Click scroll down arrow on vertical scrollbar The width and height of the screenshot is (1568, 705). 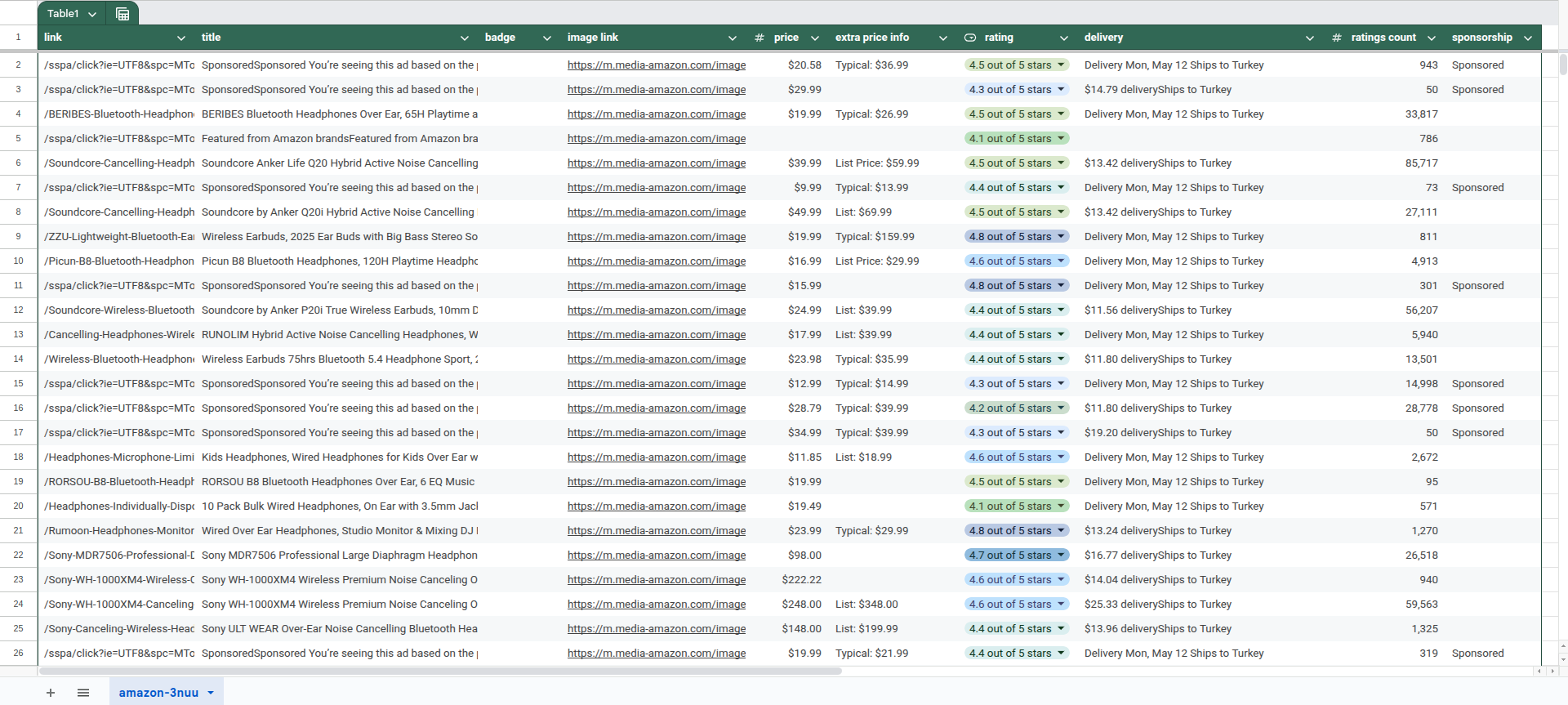click(x=1563, y=658)
